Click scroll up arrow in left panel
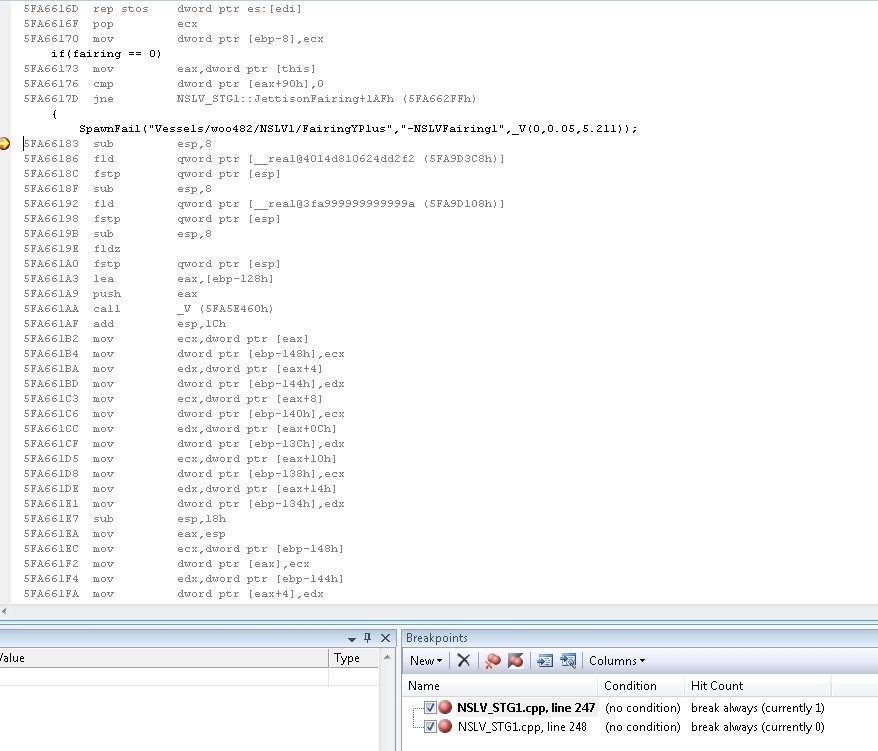Viewport: 878px width, 751px height. [387, 657]
